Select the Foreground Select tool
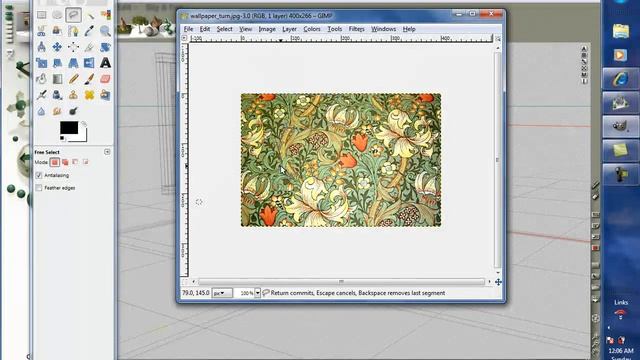Viewport: 640px width, 360px height. click(57, 31)
